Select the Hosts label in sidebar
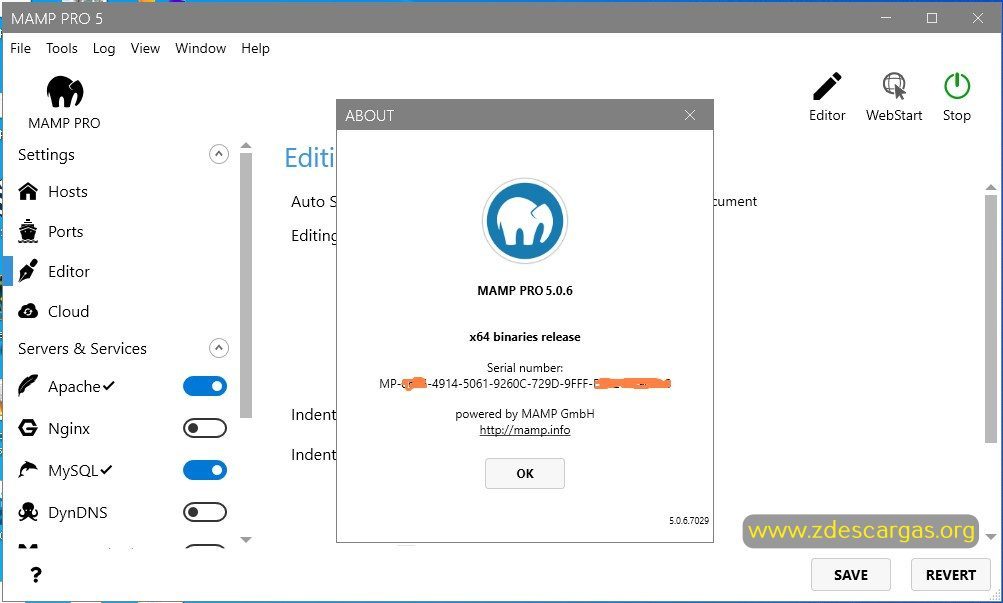Screen dimensions: 1003x603 (68, 191)
